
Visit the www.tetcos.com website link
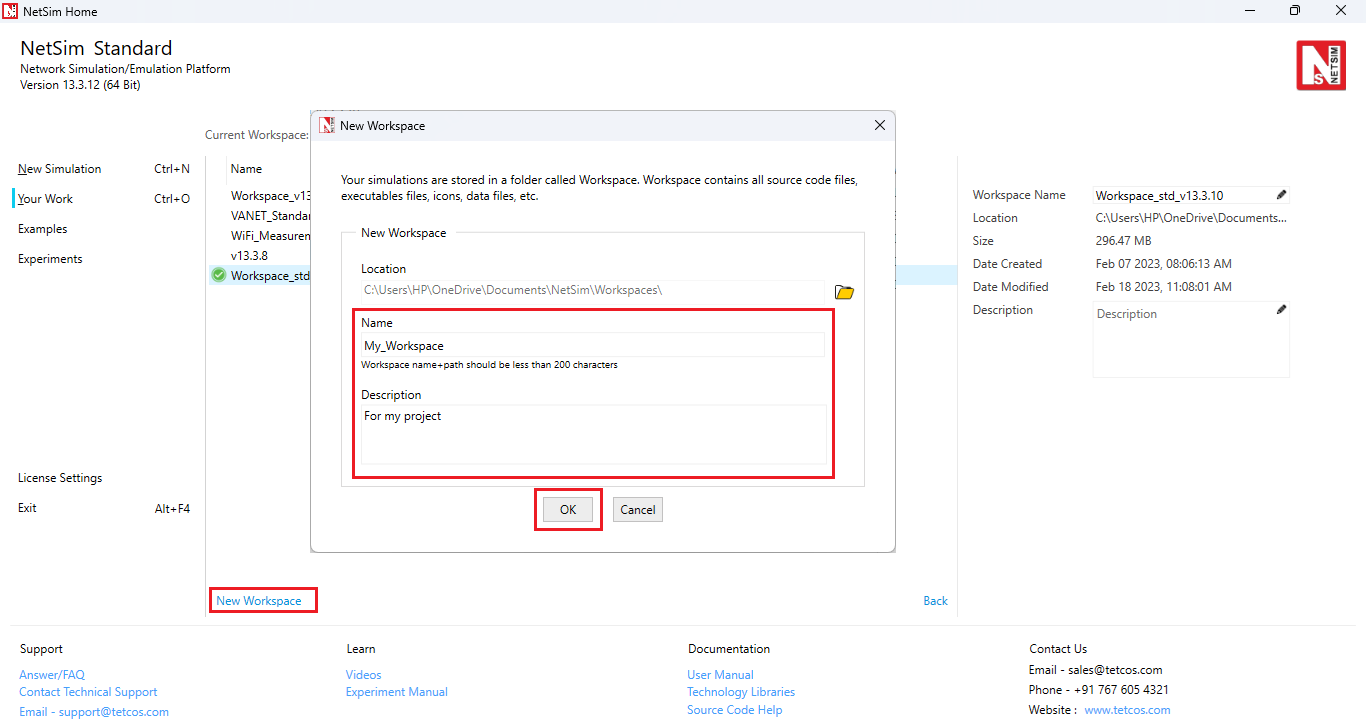click(1127, 710)
